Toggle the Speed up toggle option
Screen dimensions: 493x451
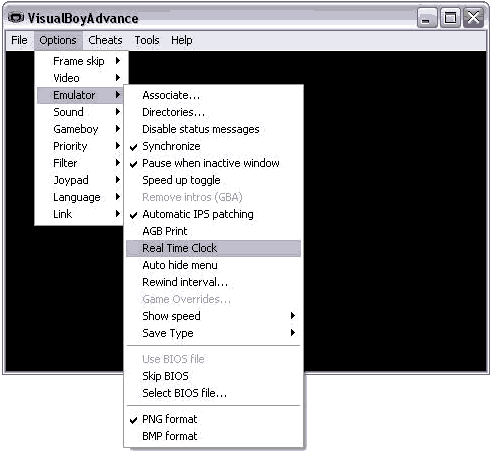click(x=213, y=180)
